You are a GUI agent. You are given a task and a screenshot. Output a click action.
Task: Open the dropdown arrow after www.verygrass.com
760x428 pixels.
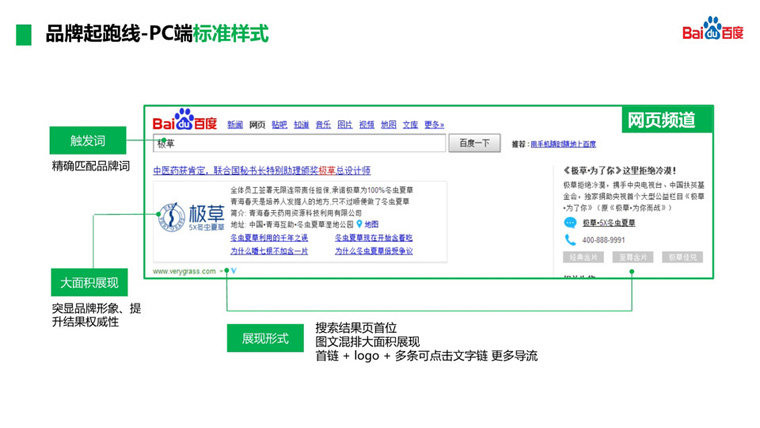(x=221, y=271)
